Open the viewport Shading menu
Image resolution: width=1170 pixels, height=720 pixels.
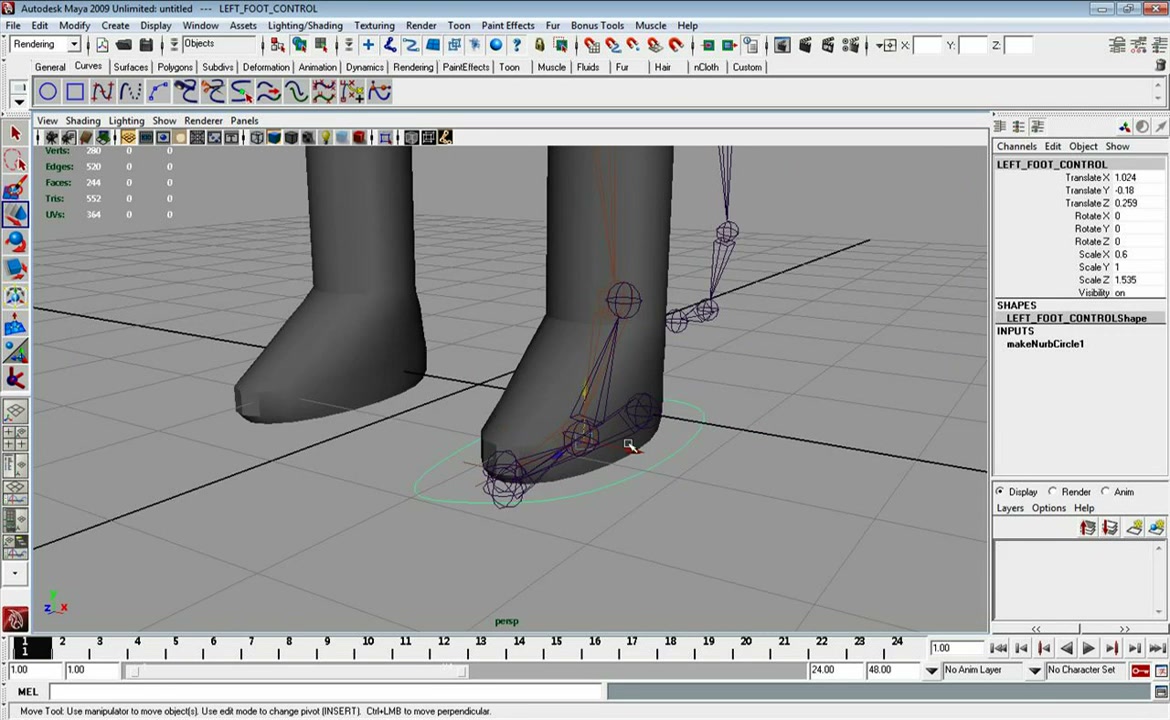pyautogui.click(x=82, y=120)
